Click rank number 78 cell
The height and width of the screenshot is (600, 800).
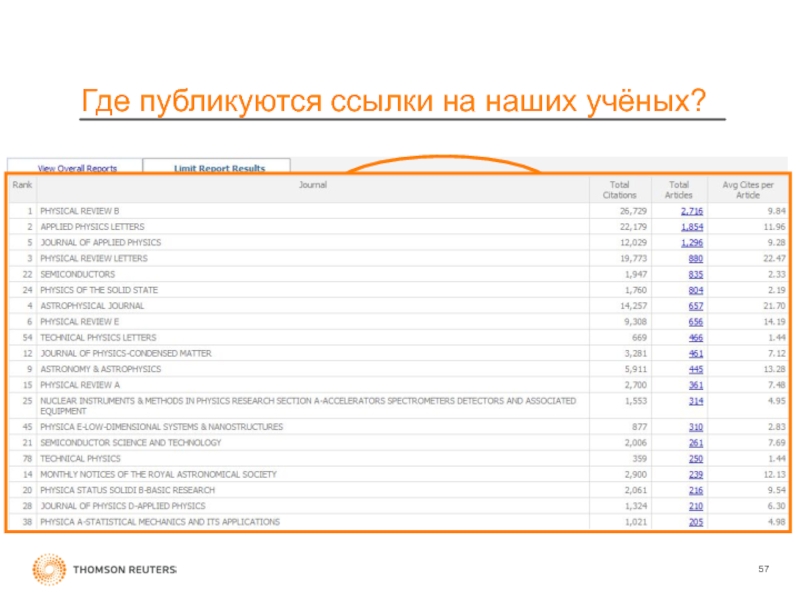point(28,458)
